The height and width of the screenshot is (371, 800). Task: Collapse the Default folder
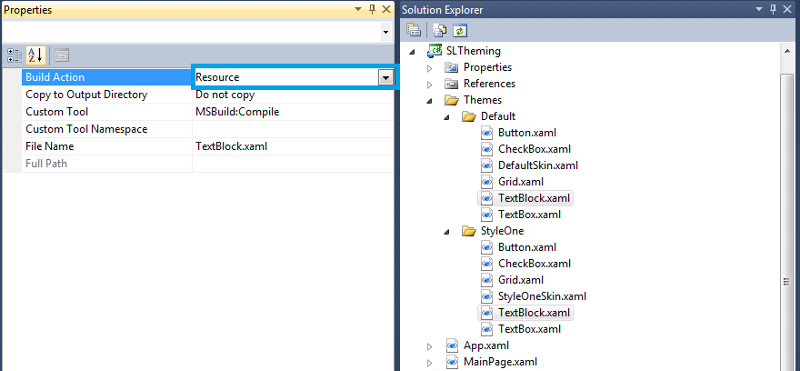tap(447, 117)
